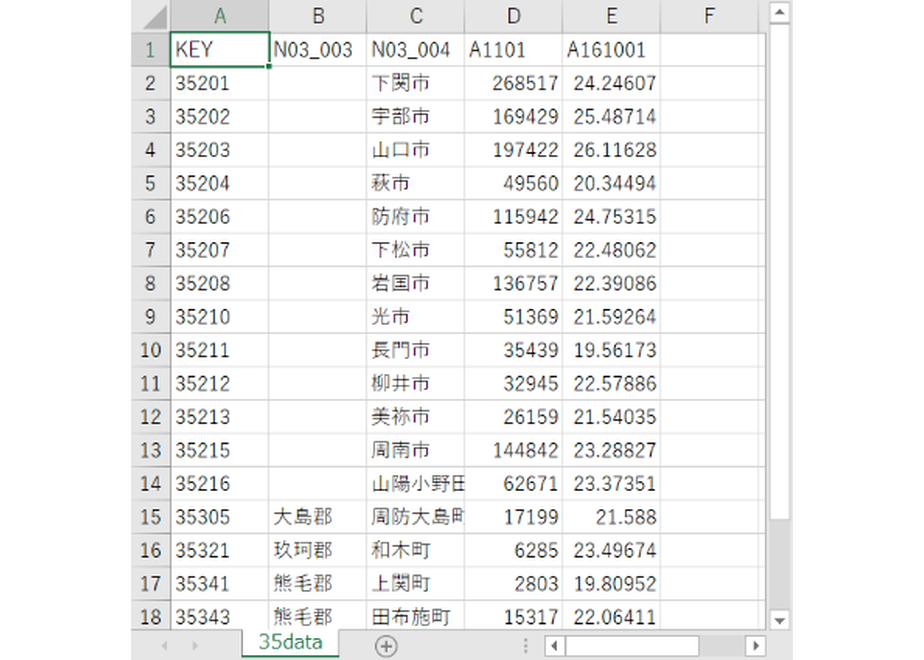Select header cell A1101

tap(513, 50)
